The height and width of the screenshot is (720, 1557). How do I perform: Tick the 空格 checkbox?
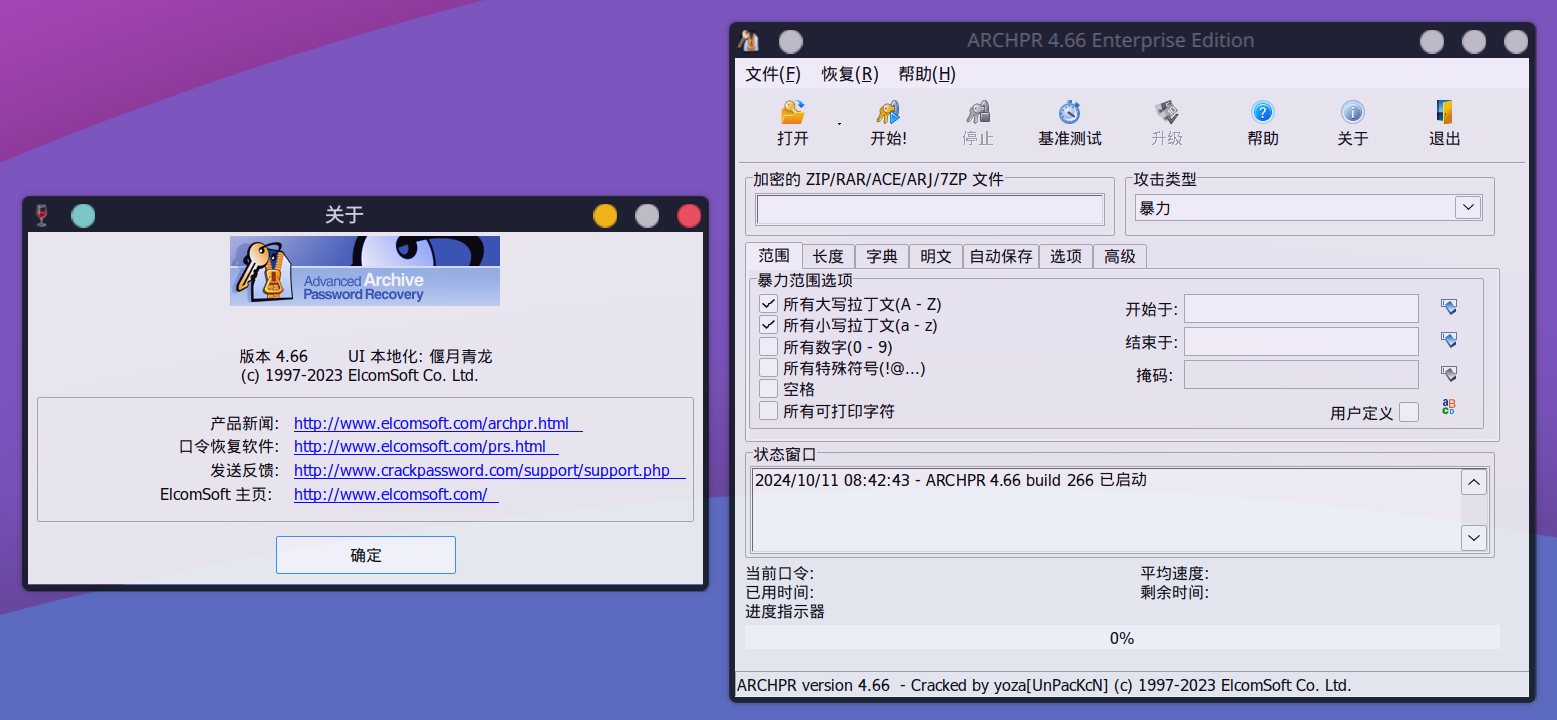coord(768,389)
